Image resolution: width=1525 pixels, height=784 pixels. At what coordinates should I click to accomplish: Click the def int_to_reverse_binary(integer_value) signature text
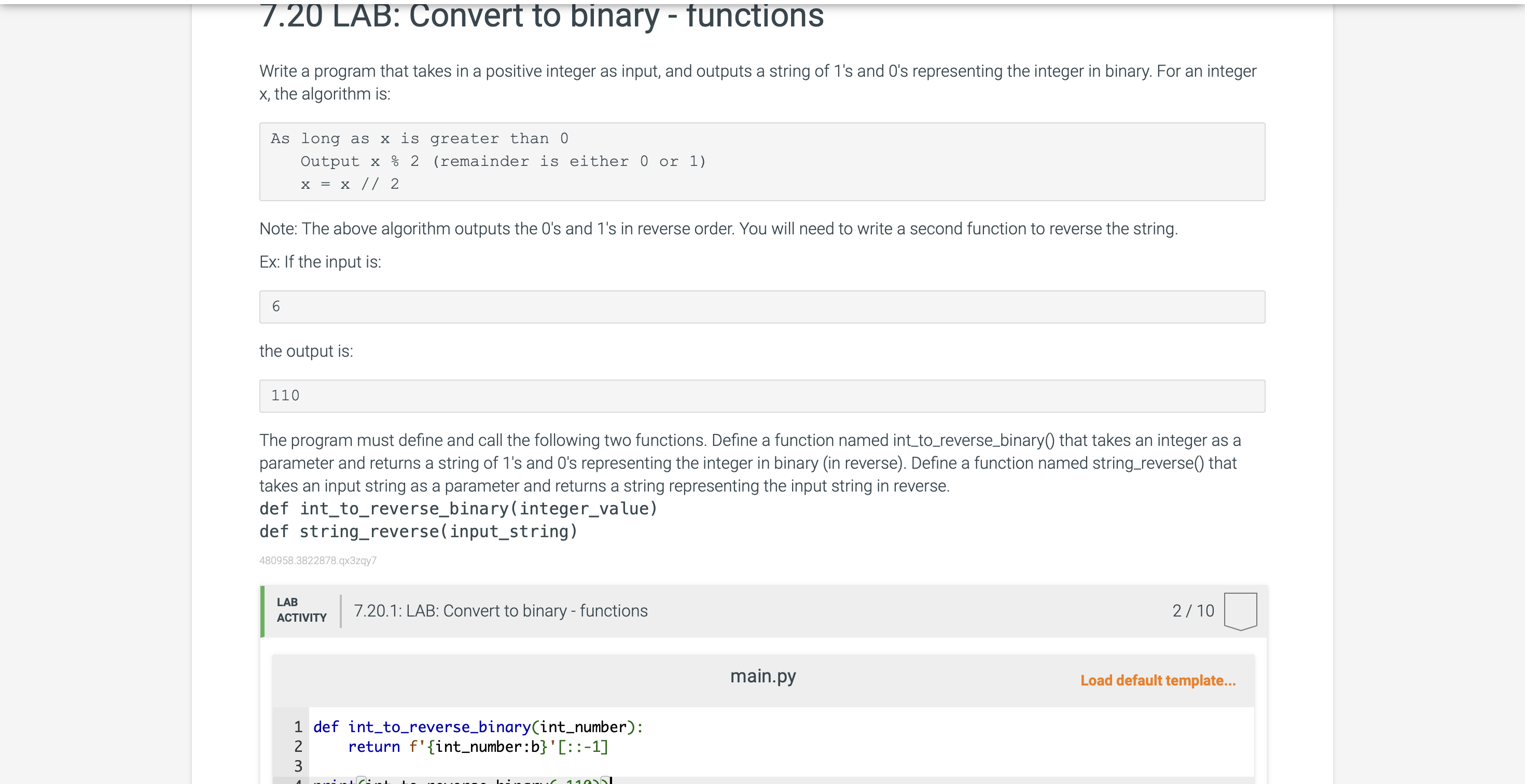click(458, 508)
